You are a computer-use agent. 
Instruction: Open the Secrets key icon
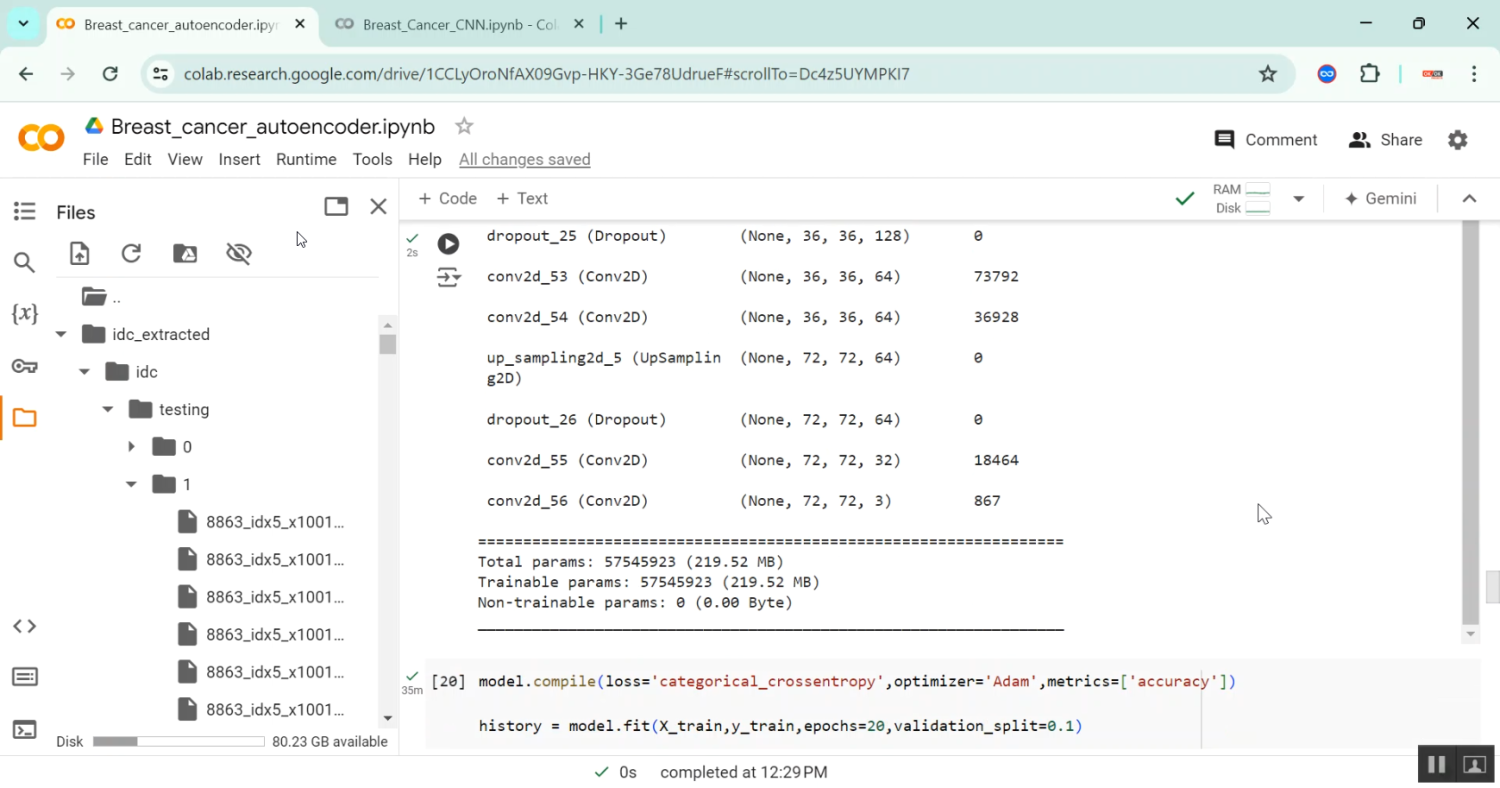(x=24, y=366)
